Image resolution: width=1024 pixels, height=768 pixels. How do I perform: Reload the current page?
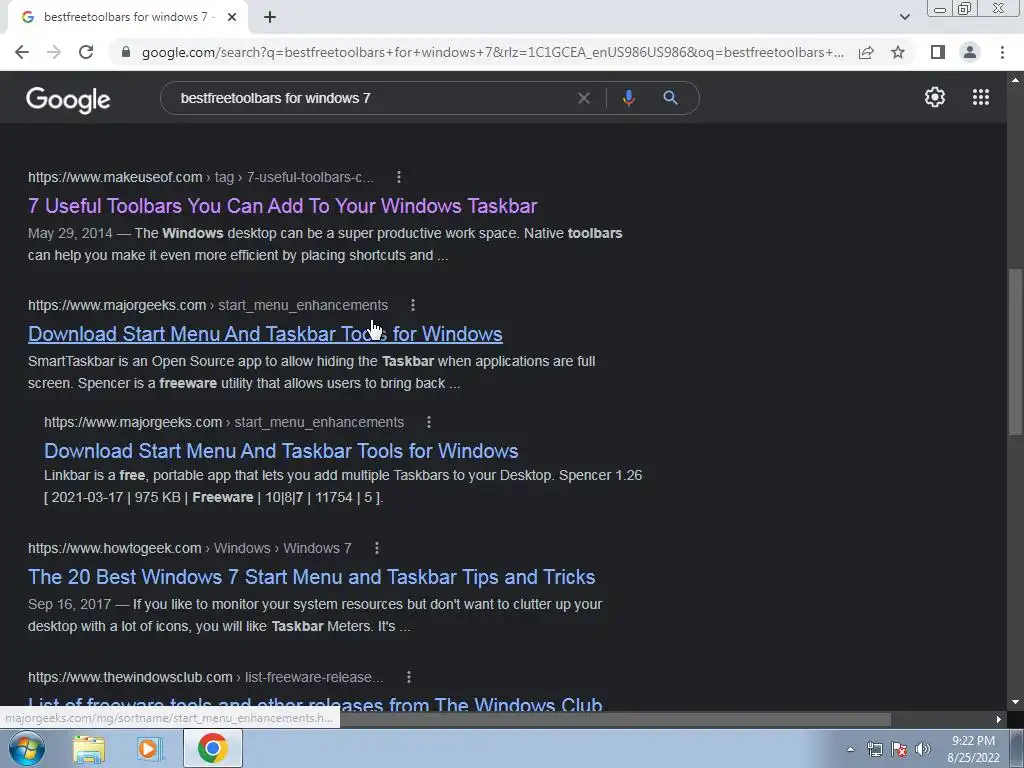click(x=86, y=52)
